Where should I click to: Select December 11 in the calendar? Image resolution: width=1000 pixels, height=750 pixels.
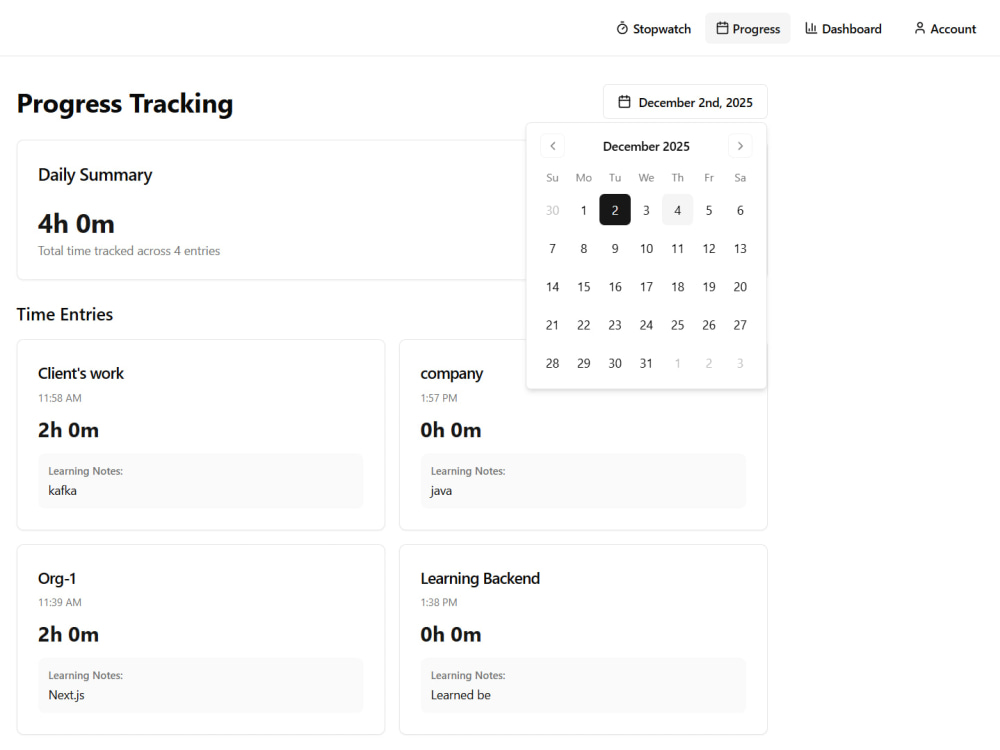tap(677, 248)
